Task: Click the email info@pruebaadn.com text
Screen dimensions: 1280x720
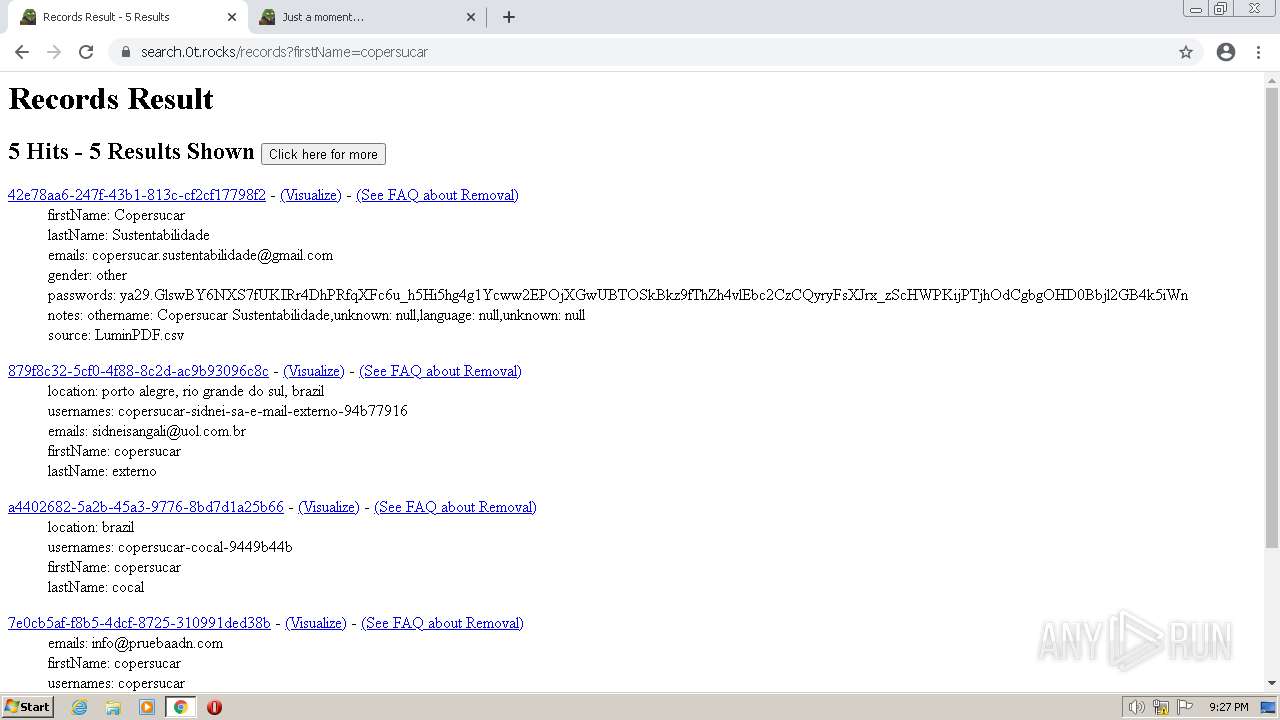Action: click(x=157, y=643)
